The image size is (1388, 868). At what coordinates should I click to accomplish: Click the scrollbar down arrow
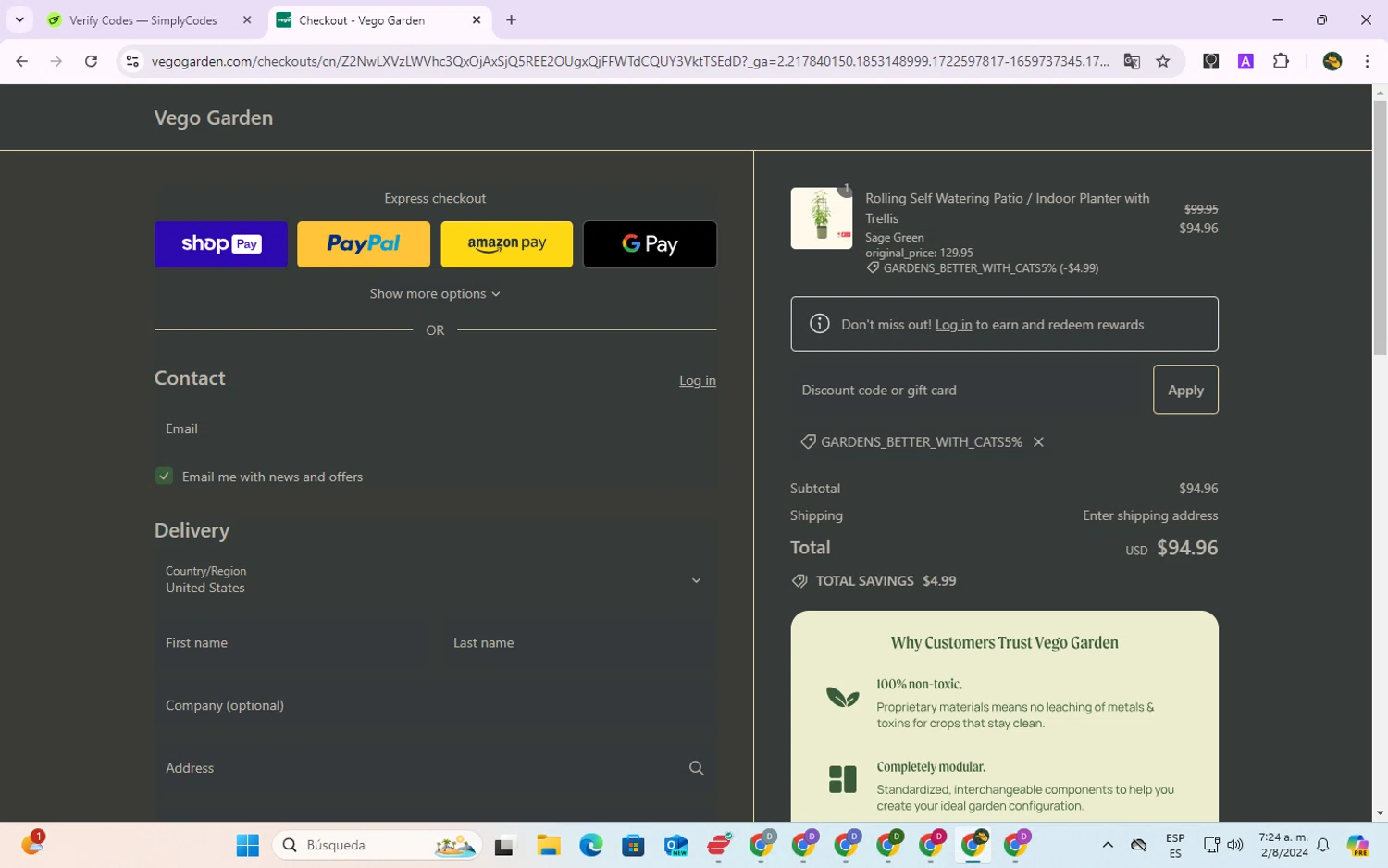[1380, 813]
